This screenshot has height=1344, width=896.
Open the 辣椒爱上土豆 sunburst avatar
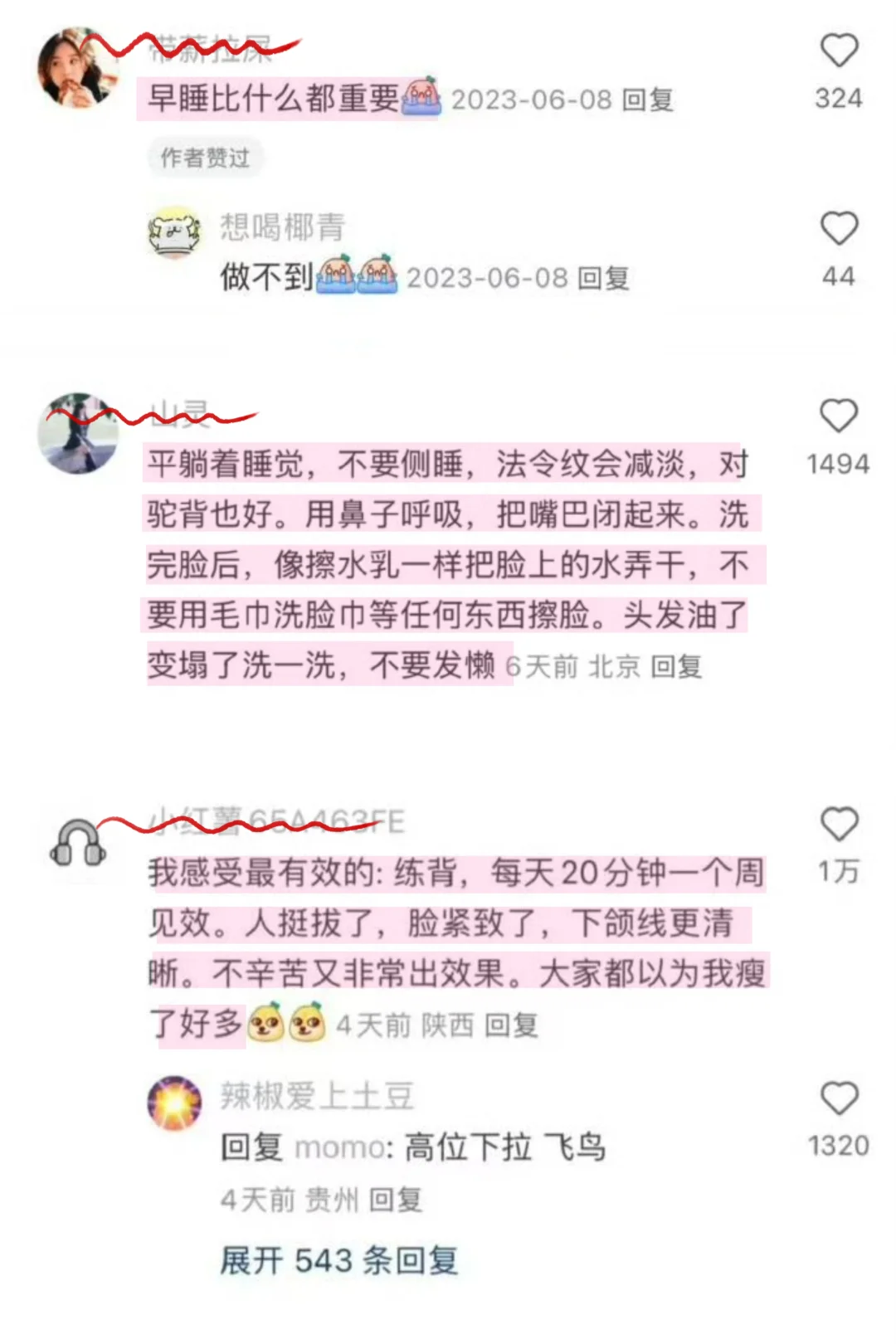pyautogui.click(x=174, y=1103)
